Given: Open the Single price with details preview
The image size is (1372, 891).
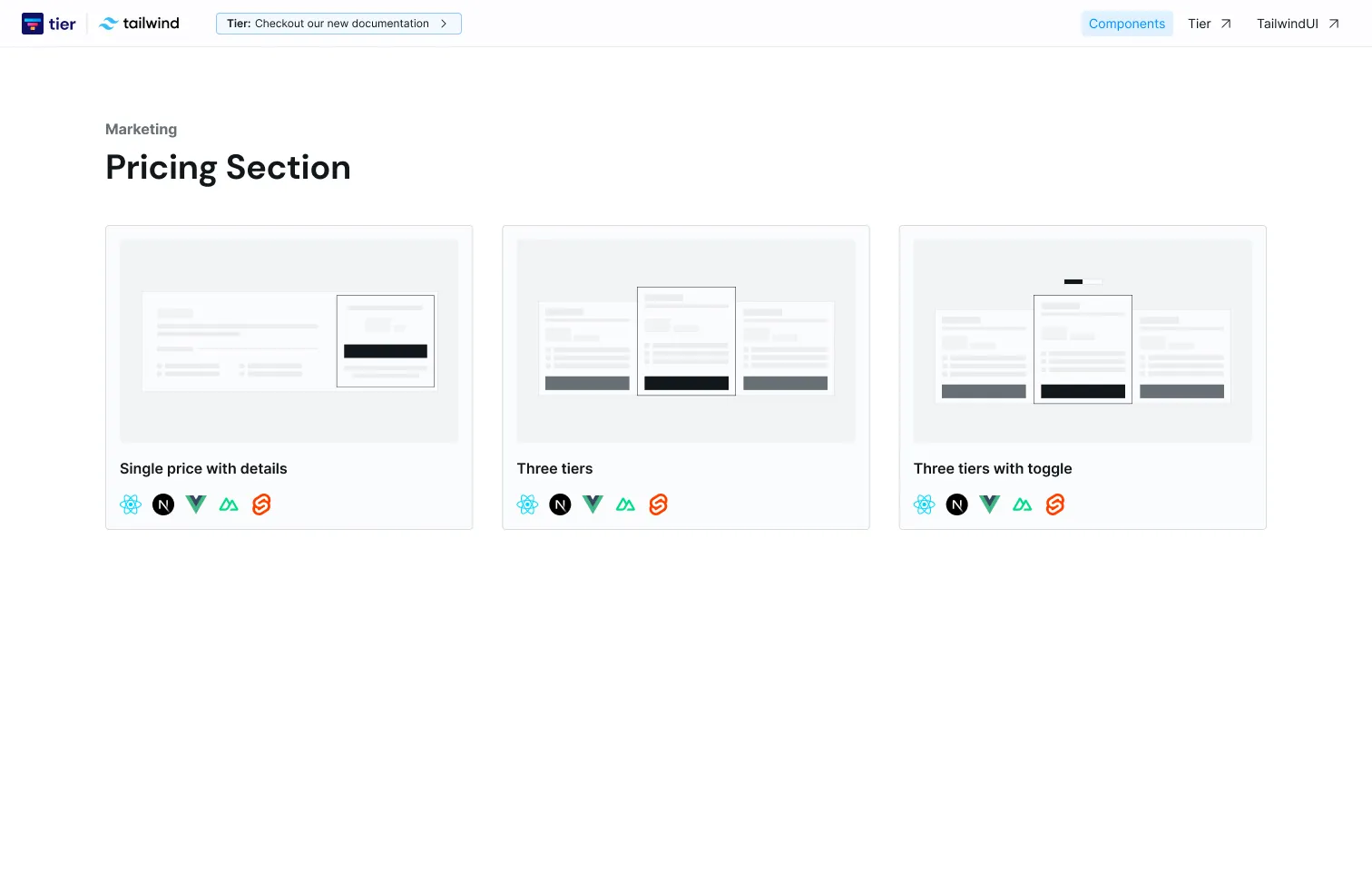Looking at the screenshot, I should [289, 340].
